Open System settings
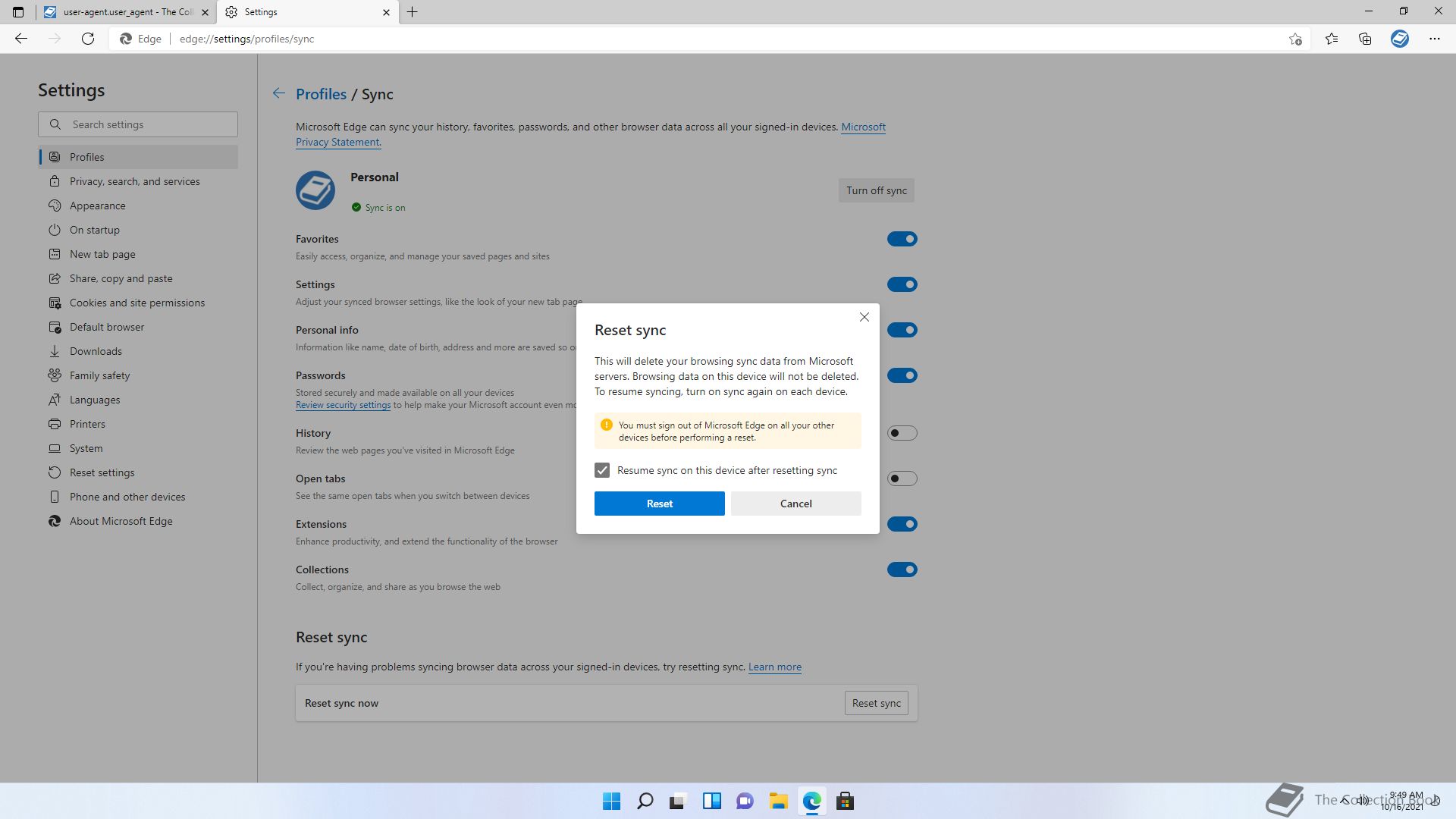The height and width of the screenshot is (819, 1456). click(138, 448)
